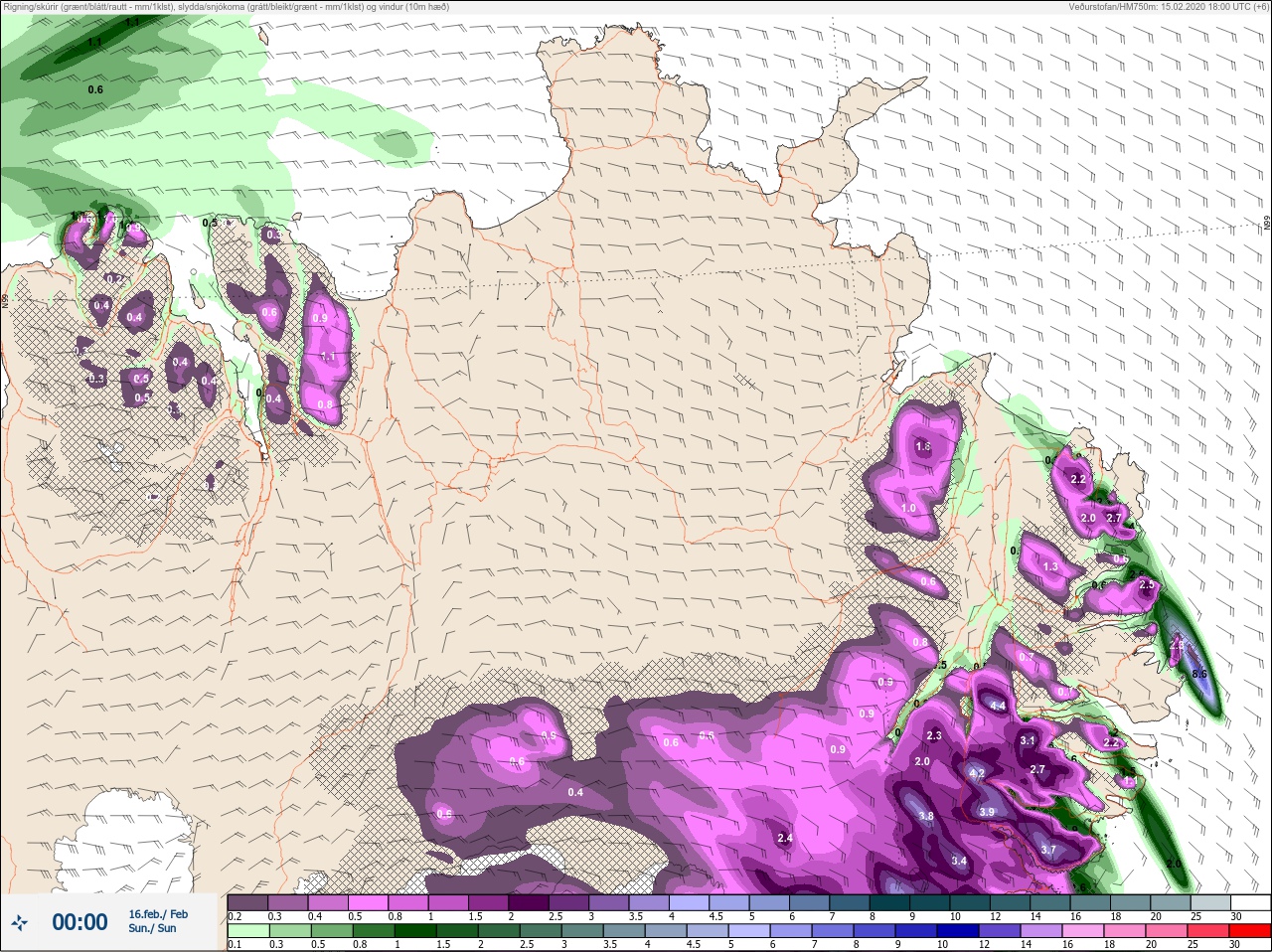The width and height of the screenshot is (1272, 952).
Task: Click the 3.1 precipitation value
Action: tap(1028, 740)
